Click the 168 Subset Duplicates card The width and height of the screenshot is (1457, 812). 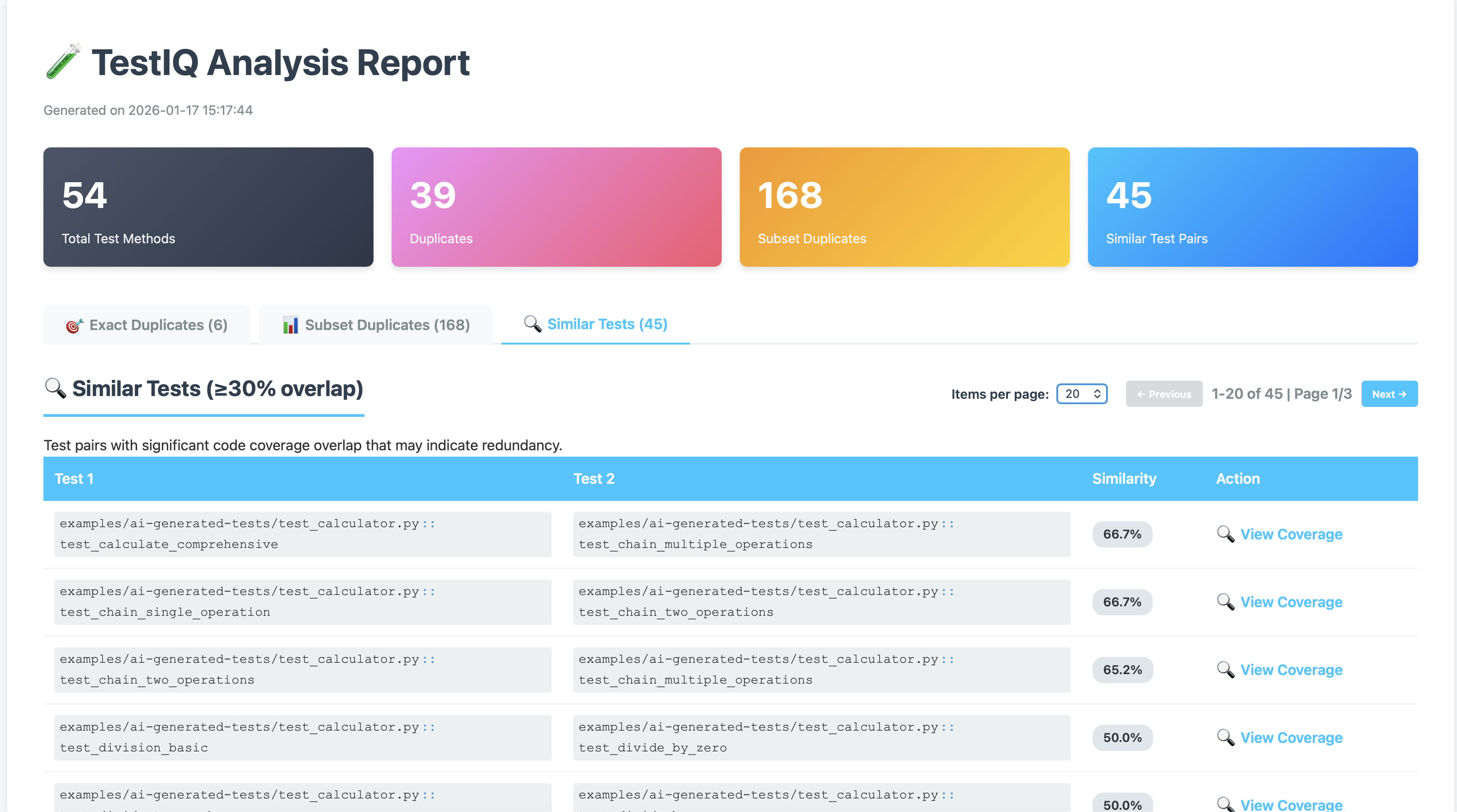point(904,207)
